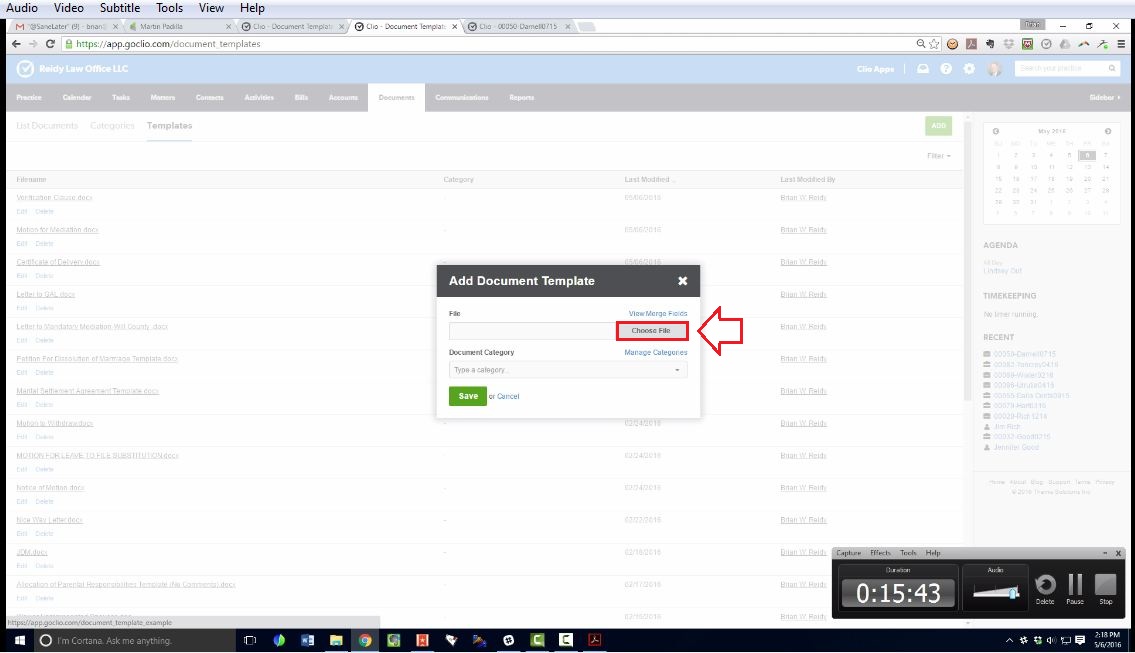Click the Clio logo checkmark icon
This screenshot has height=653, width=1135.
(x=25, y=69)
